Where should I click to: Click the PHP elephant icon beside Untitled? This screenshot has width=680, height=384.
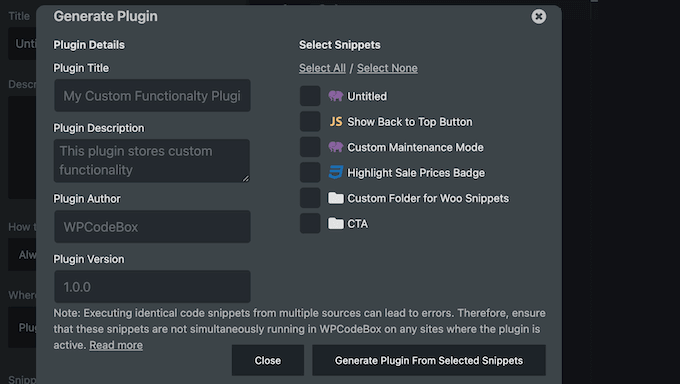336,96
